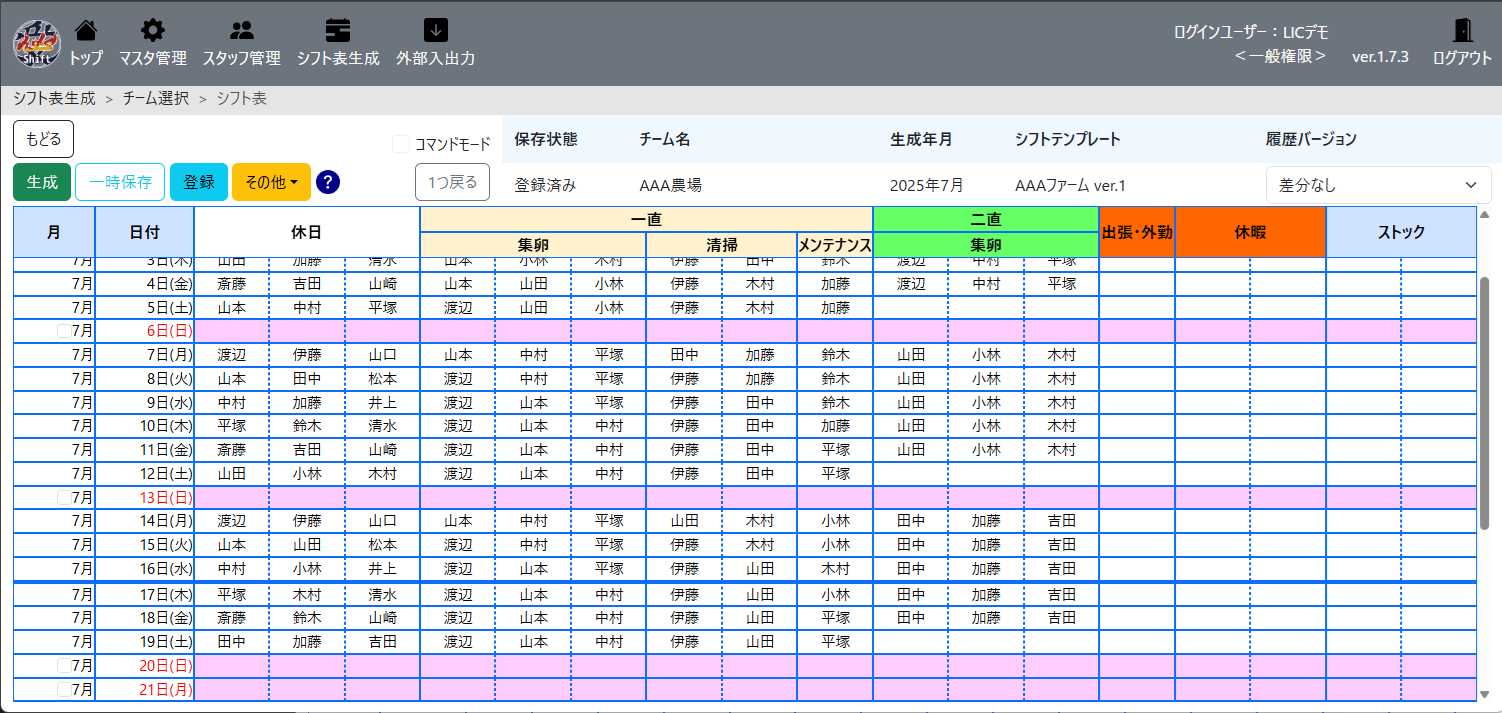Click the red 20日(日) date cell
Image resolution: width=1502 pixels, height=713 pixels.
(144, 665)
